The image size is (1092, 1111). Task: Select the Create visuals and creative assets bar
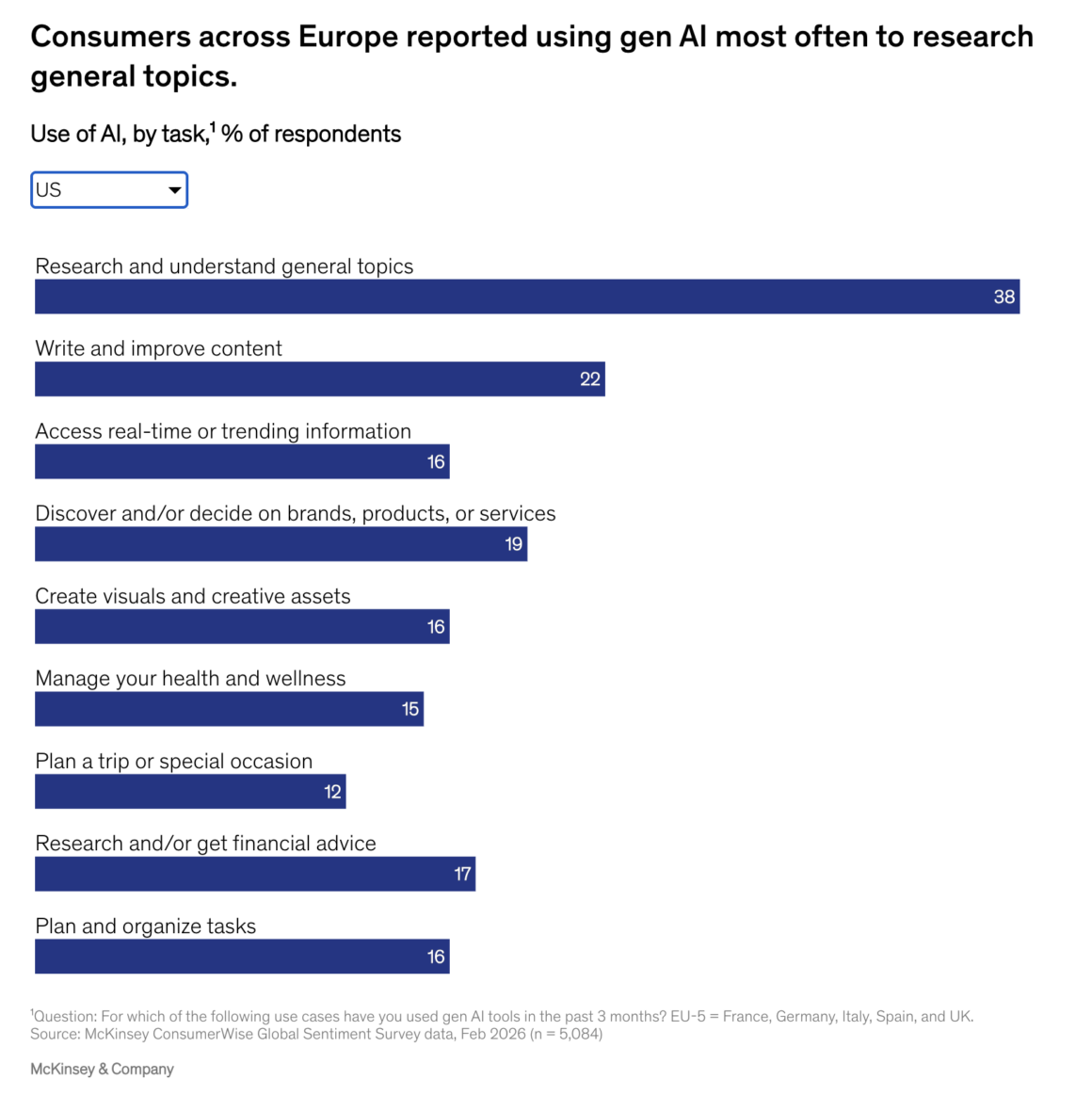[x=242, y=627]
